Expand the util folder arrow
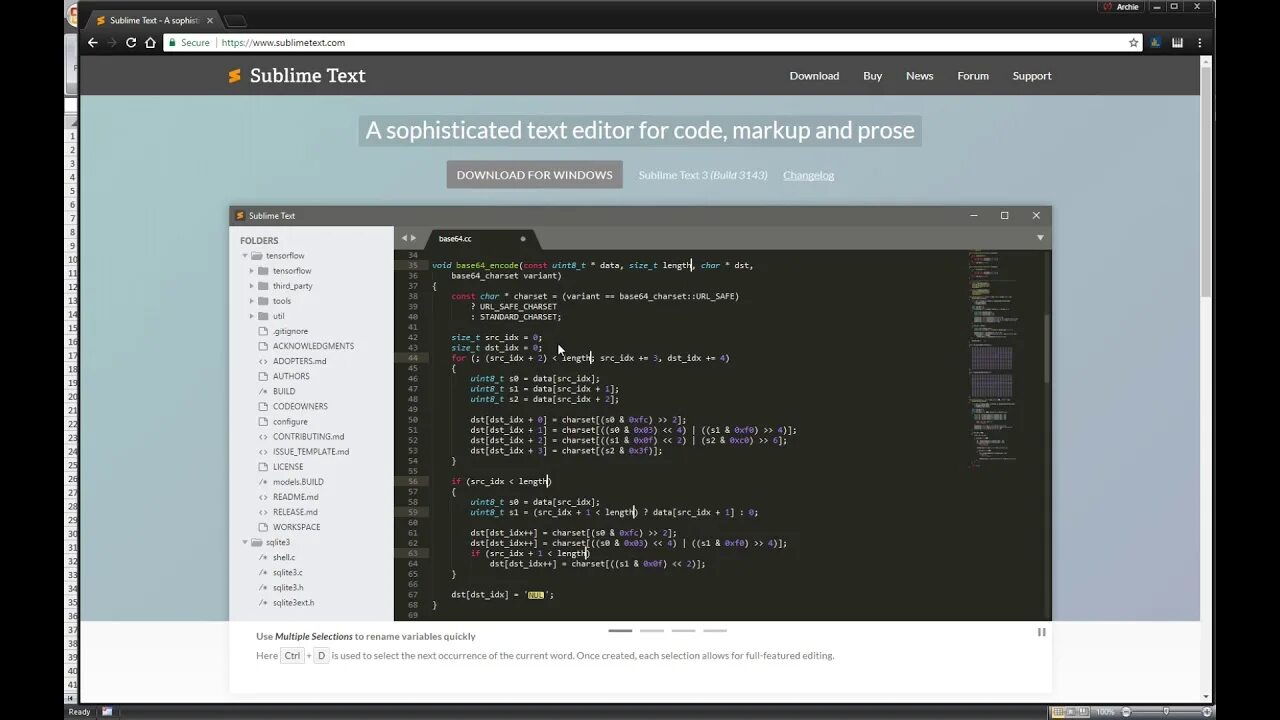 pyautogui.click(x=252, y=316)
